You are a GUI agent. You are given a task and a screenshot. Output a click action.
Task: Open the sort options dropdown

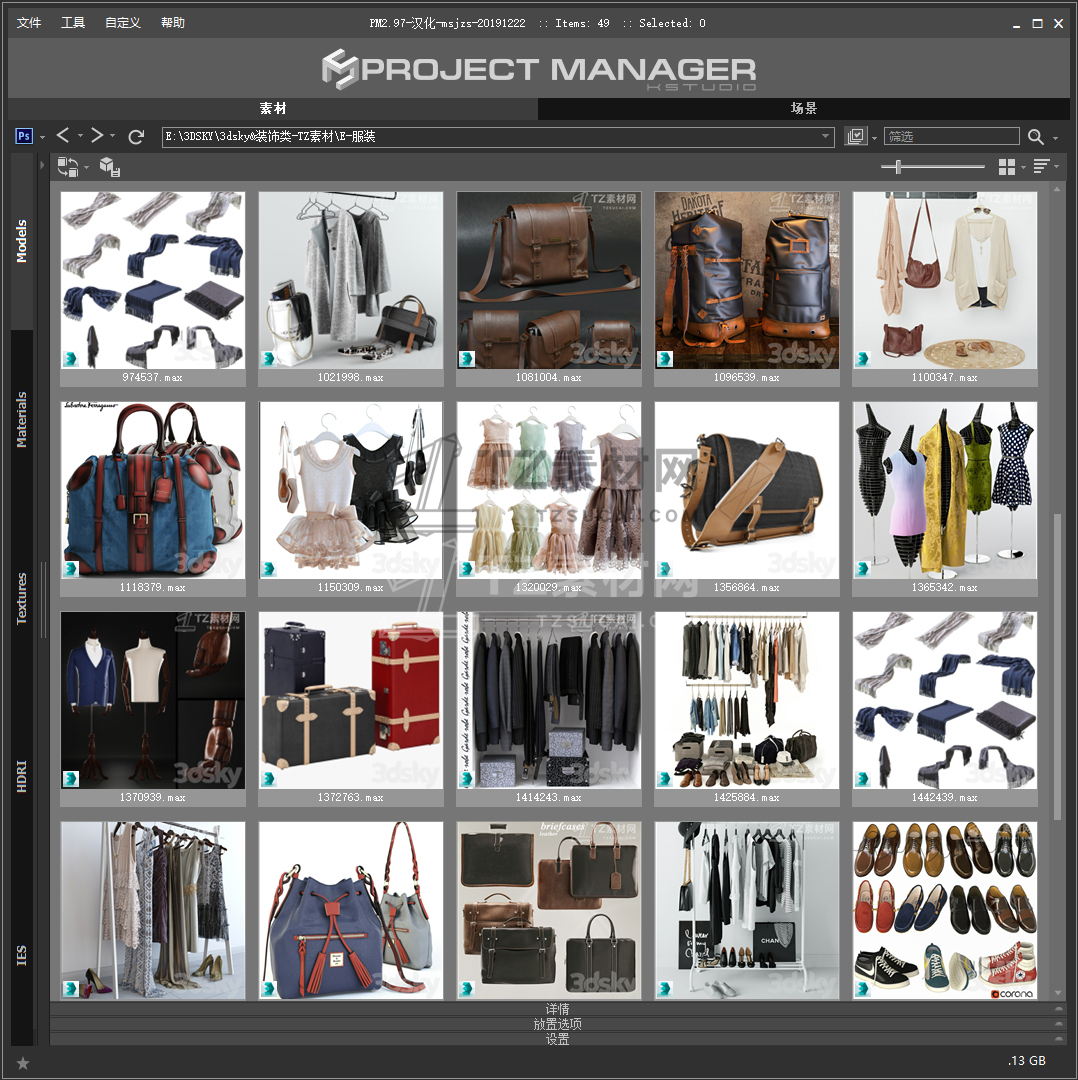point(1042,167)
